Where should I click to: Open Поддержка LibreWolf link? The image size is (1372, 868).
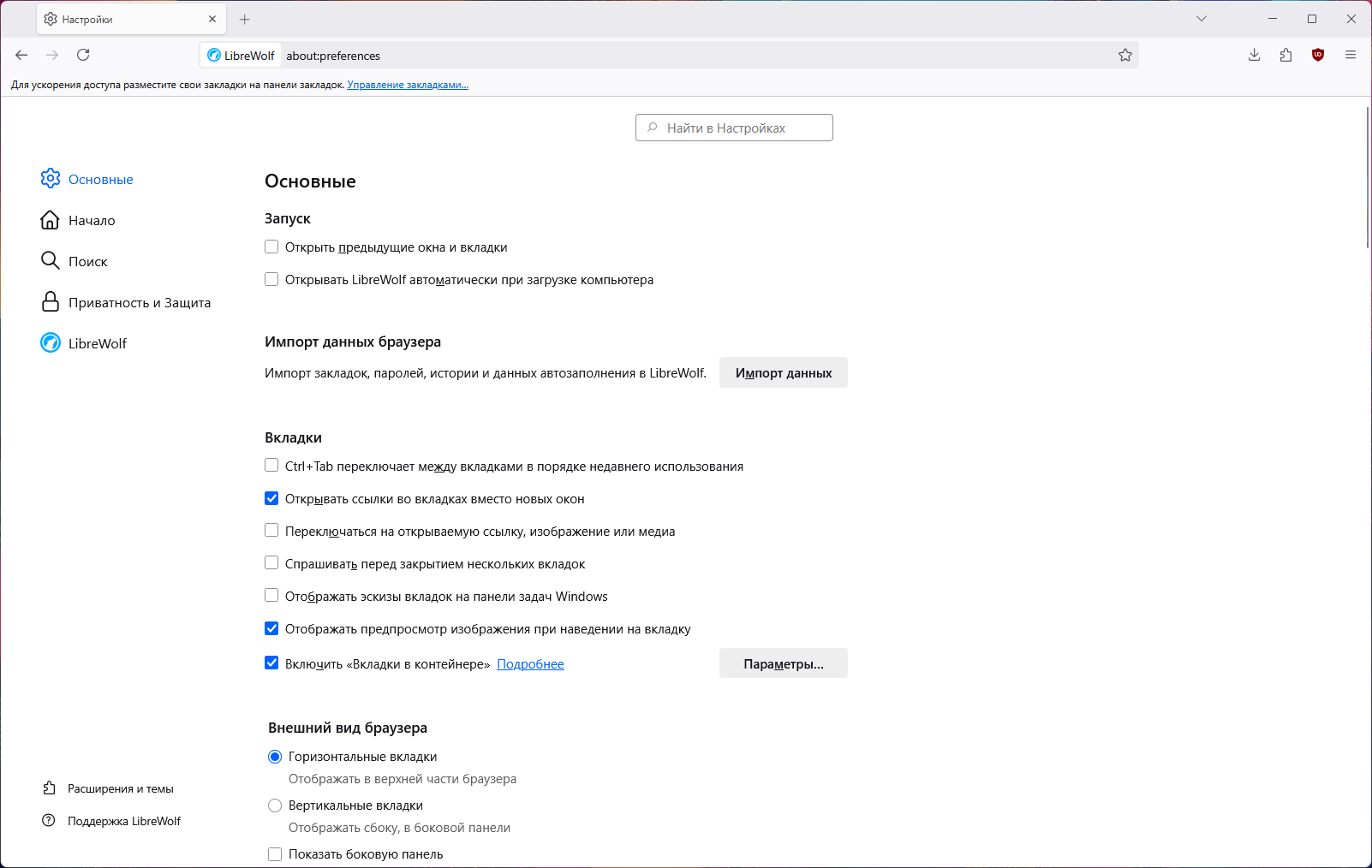pos(124,822)
